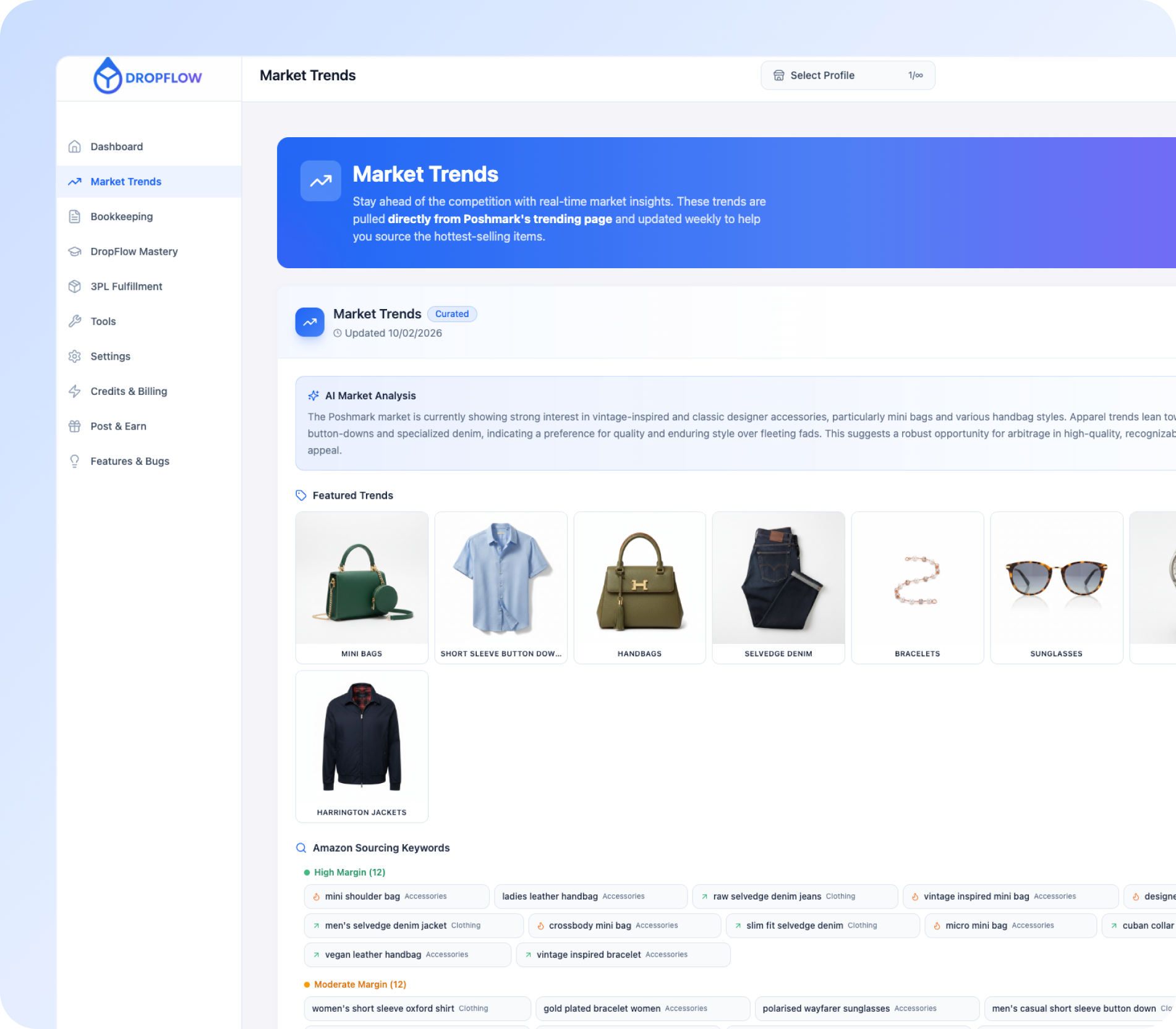Image resolution: width=1176 pixels, height=1029 pixels.
Task: Open the Selvedge Denim trend thumbnail
Action: (778, 578)
